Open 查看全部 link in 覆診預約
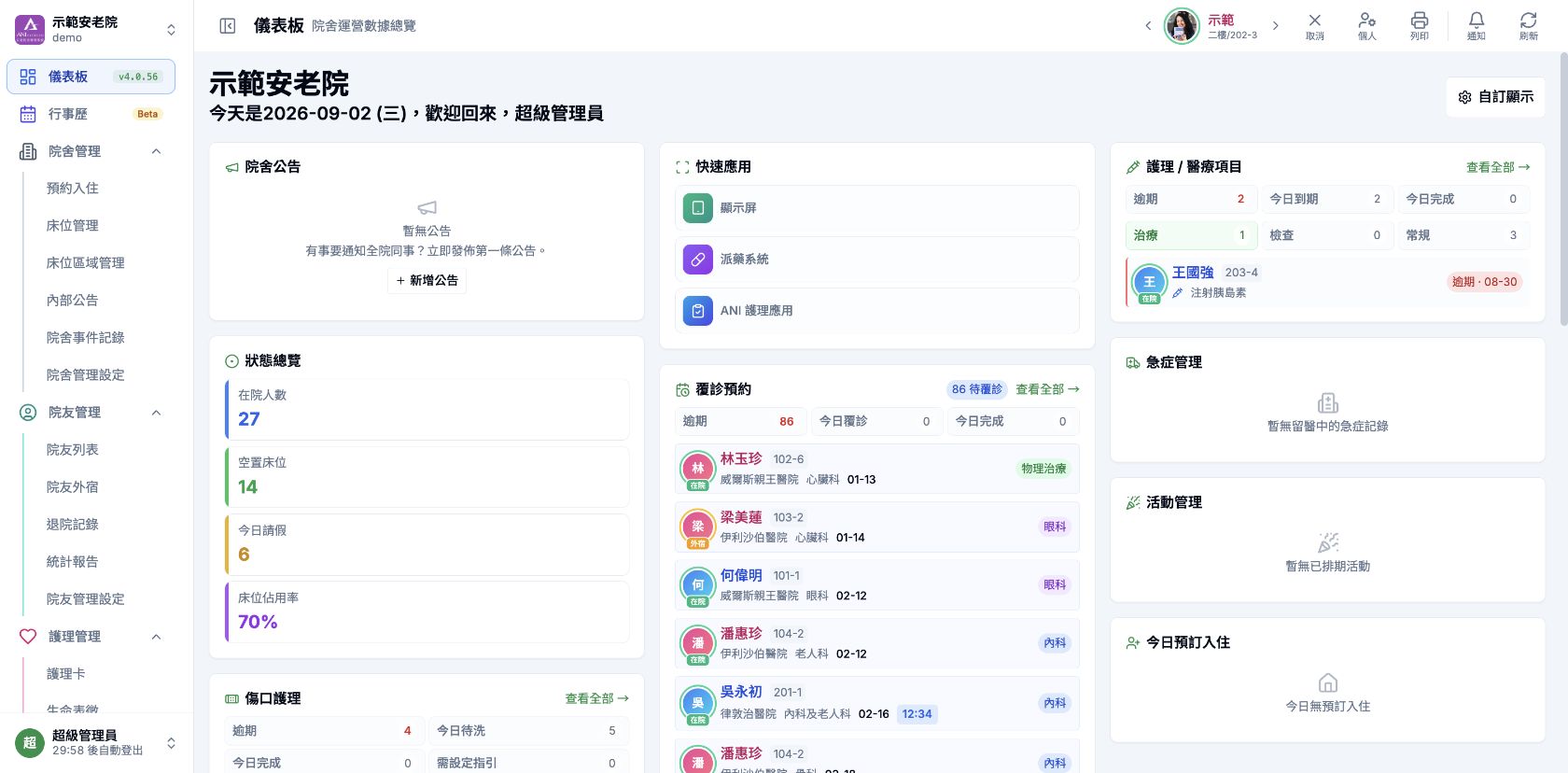The width and height of the screenshot is (1568, 773). click(x=1047, y=389)
